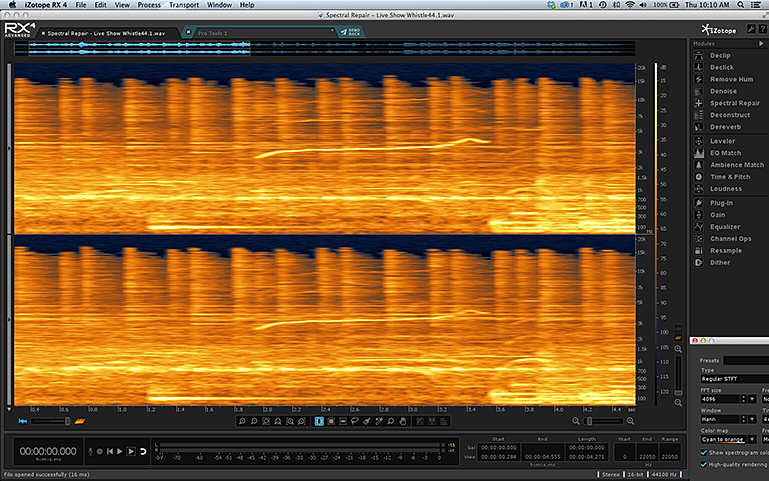Toggle the waveform view icon beside the opacity slider
Viewport: 769px width, 481px height.
[x=23, y=421]
